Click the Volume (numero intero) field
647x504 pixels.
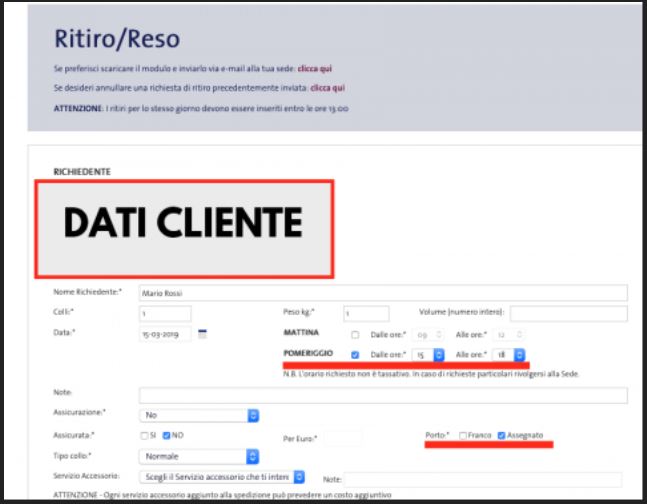point(568,313)
